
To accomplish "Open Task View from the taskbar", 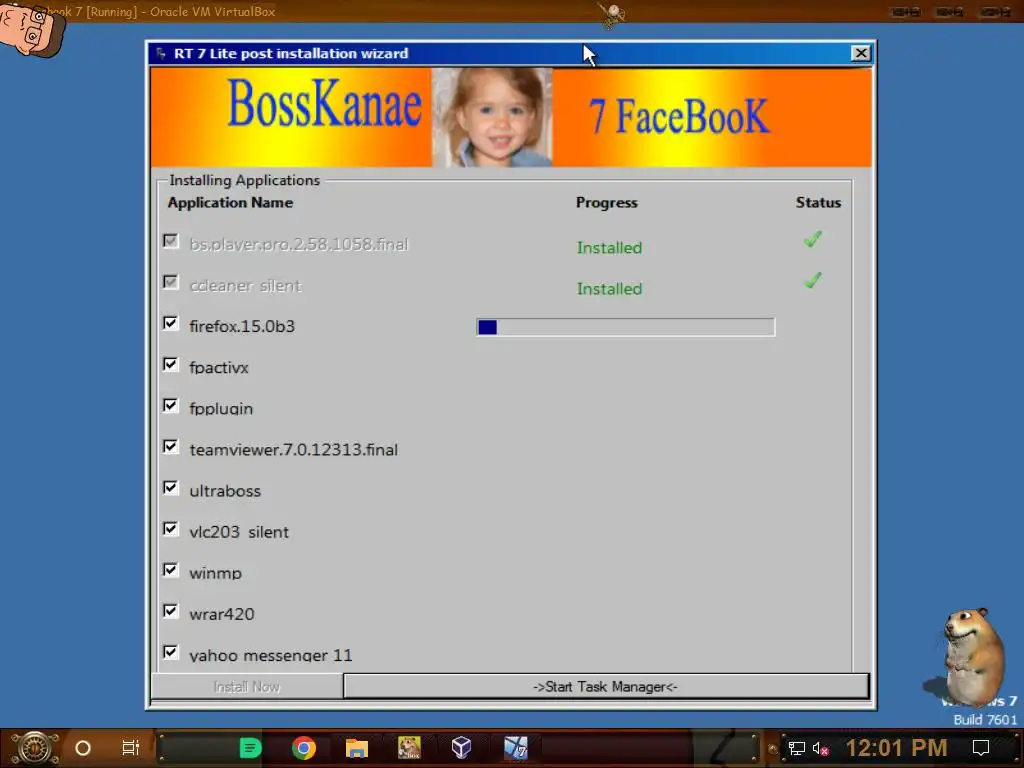I will 131,748.
